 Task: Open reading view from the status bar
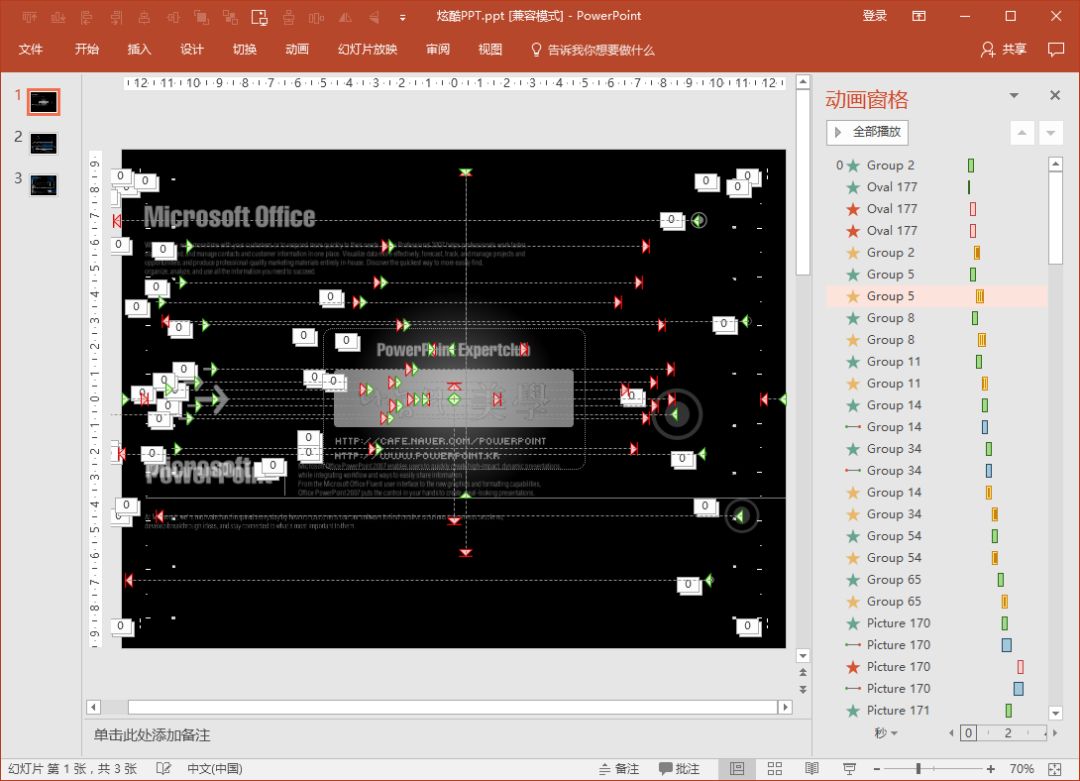tap(812, 769)
